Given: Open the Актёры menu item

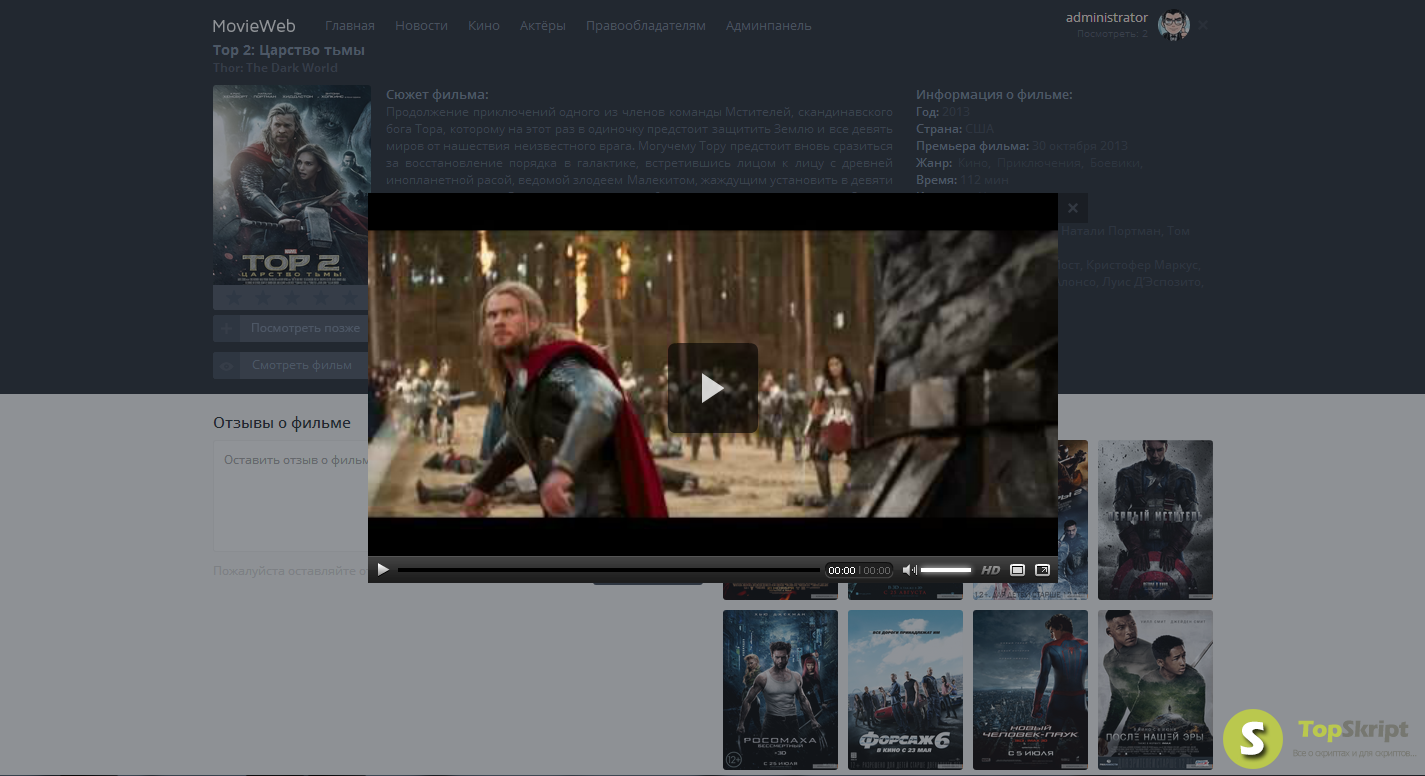Looking at the screenshot, I should click(x=543, y=26).
